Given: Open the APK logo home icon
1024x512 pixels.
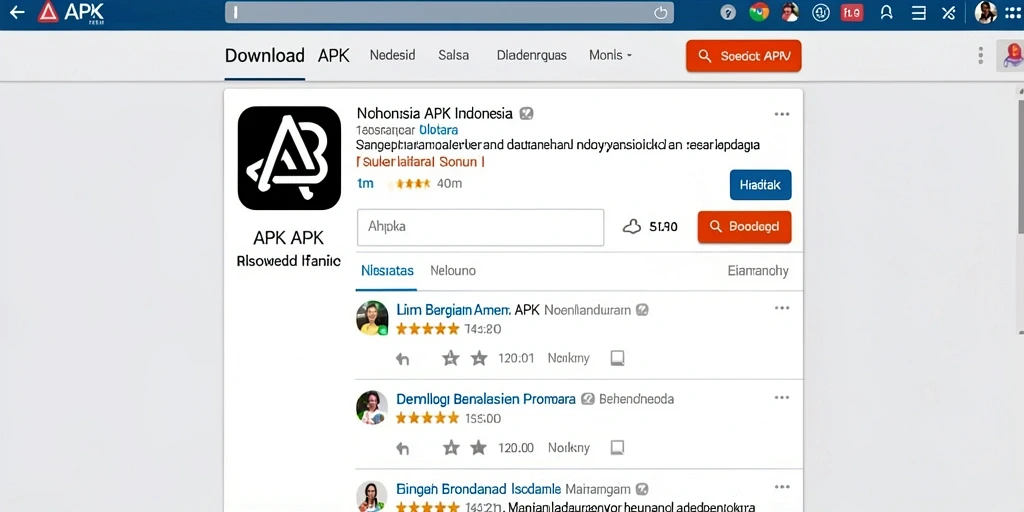Looking at the screenshot, I should pyautogui.click(x=70, y=12).
